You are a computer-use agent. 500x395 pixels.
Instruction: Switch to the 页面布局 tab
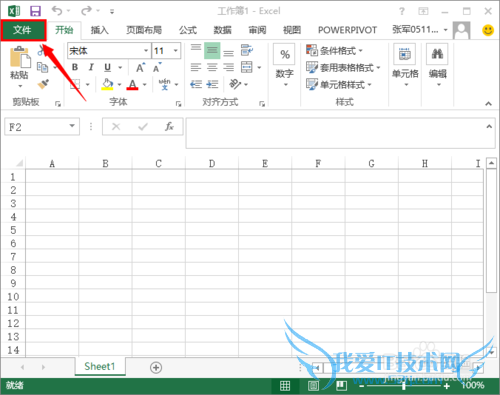(144, 30)
